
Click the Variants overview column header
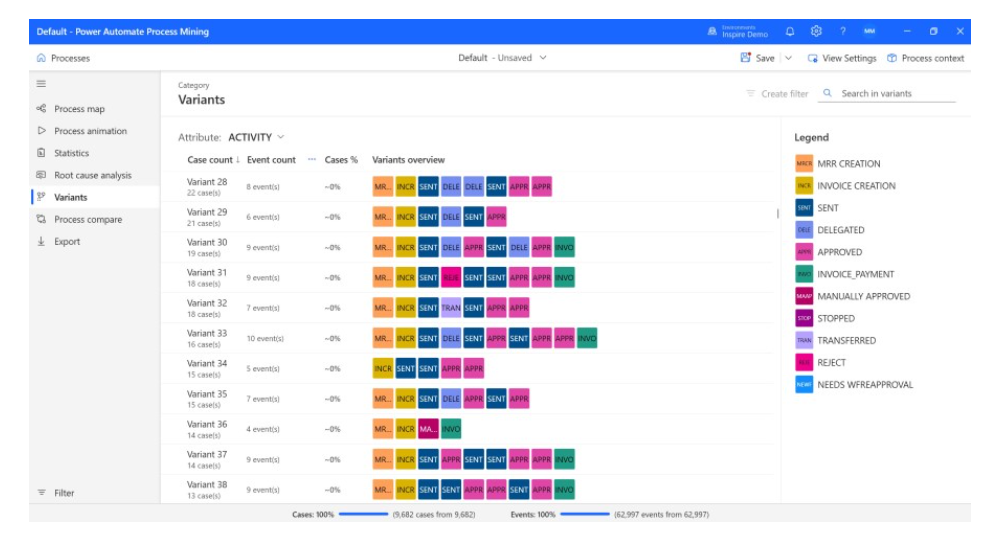point(408,160)
